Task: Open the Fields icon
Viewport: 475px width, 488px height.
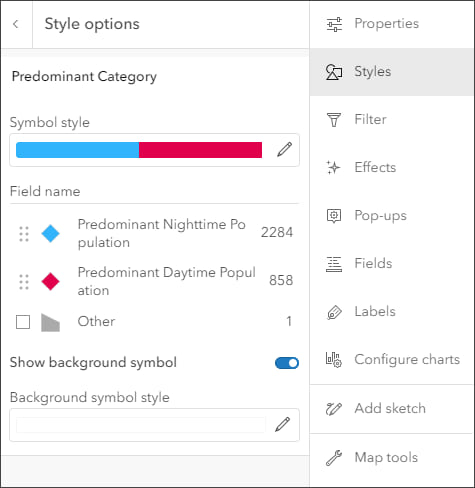Action: (334, 264)
